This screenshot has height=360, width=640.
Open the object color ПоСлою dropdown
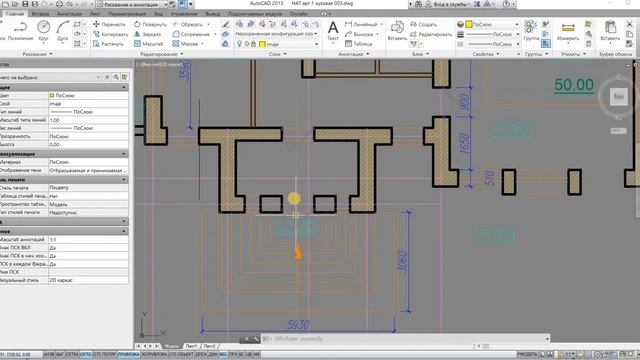pos(492,24)
